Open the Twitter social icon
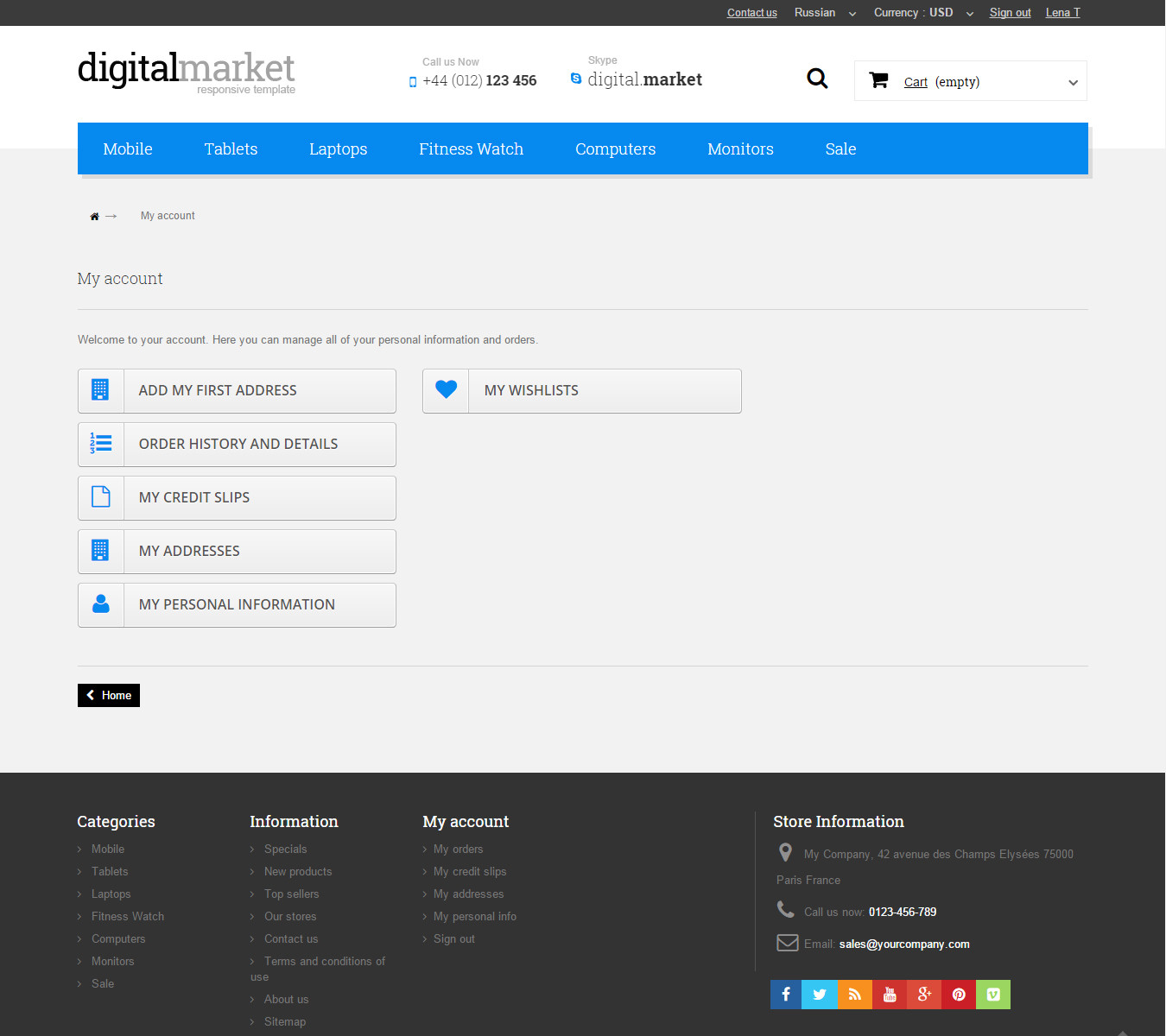The image size is (1166, 1036). 820,995
